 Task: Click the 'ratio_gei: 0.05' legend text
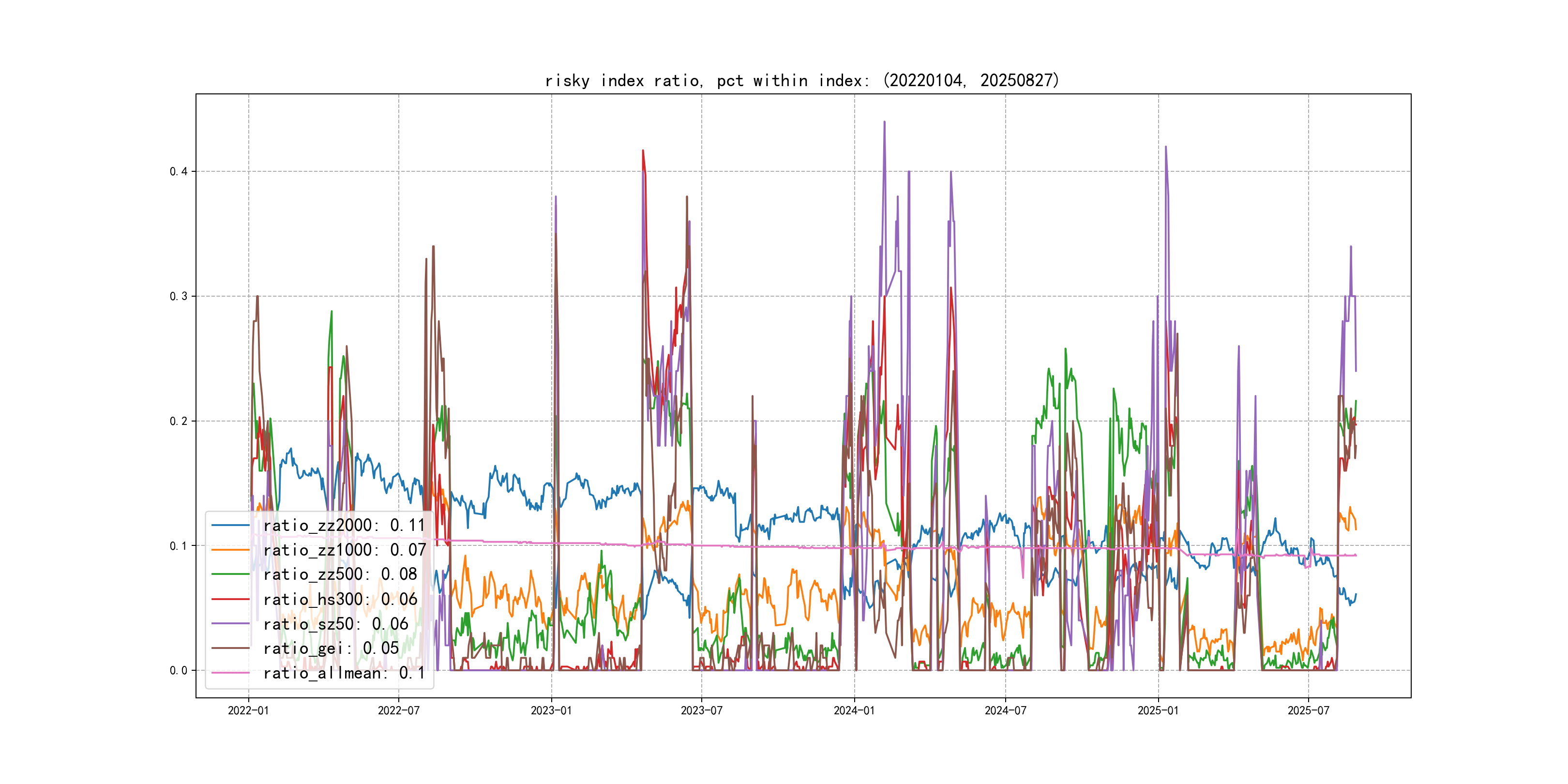(331, 648)
